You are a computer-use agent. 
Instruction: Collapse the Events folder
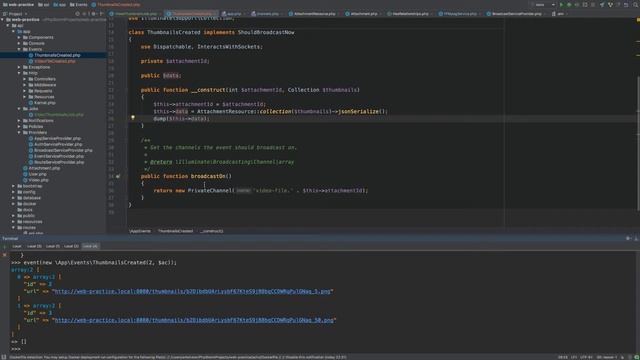pyautogui.click(x=19, y=49)
